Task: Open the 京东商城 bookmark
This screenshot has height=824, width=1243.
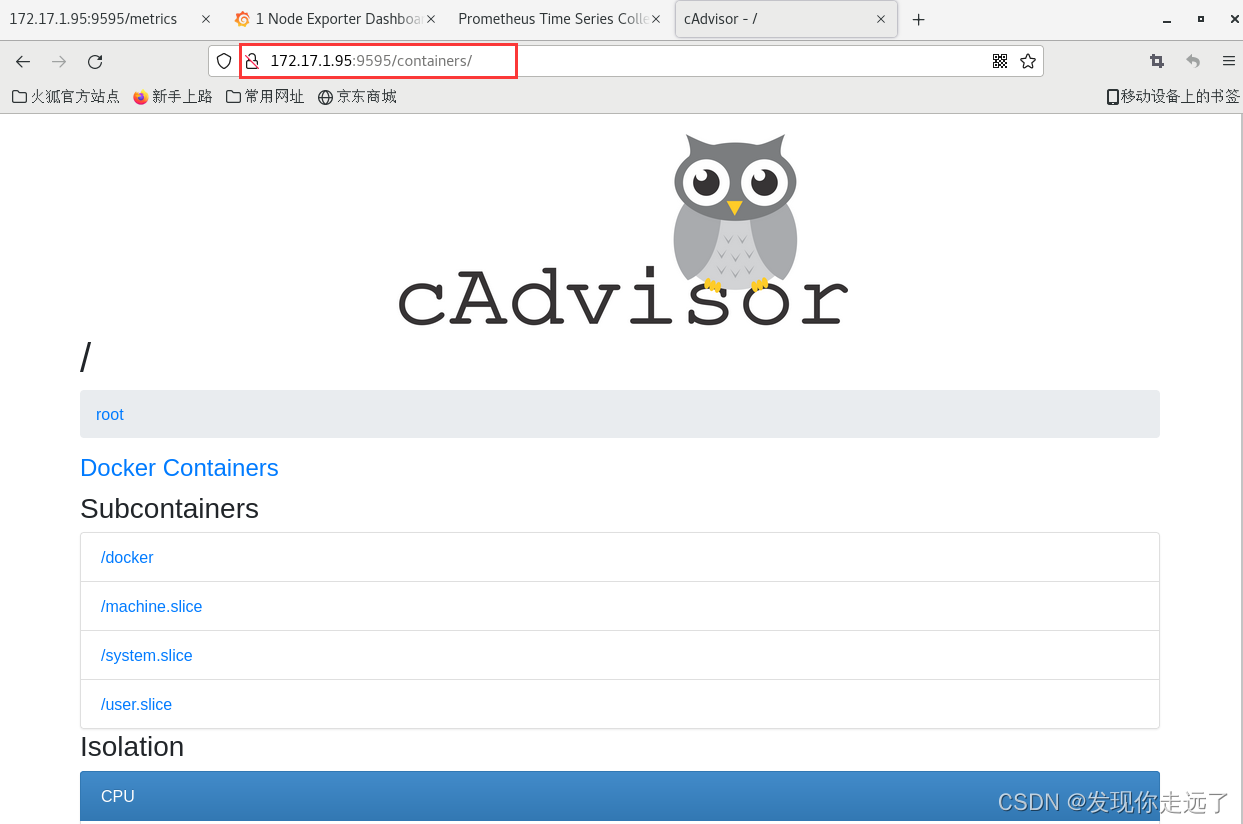Action: pyautogui.click(x=357, y=97)
